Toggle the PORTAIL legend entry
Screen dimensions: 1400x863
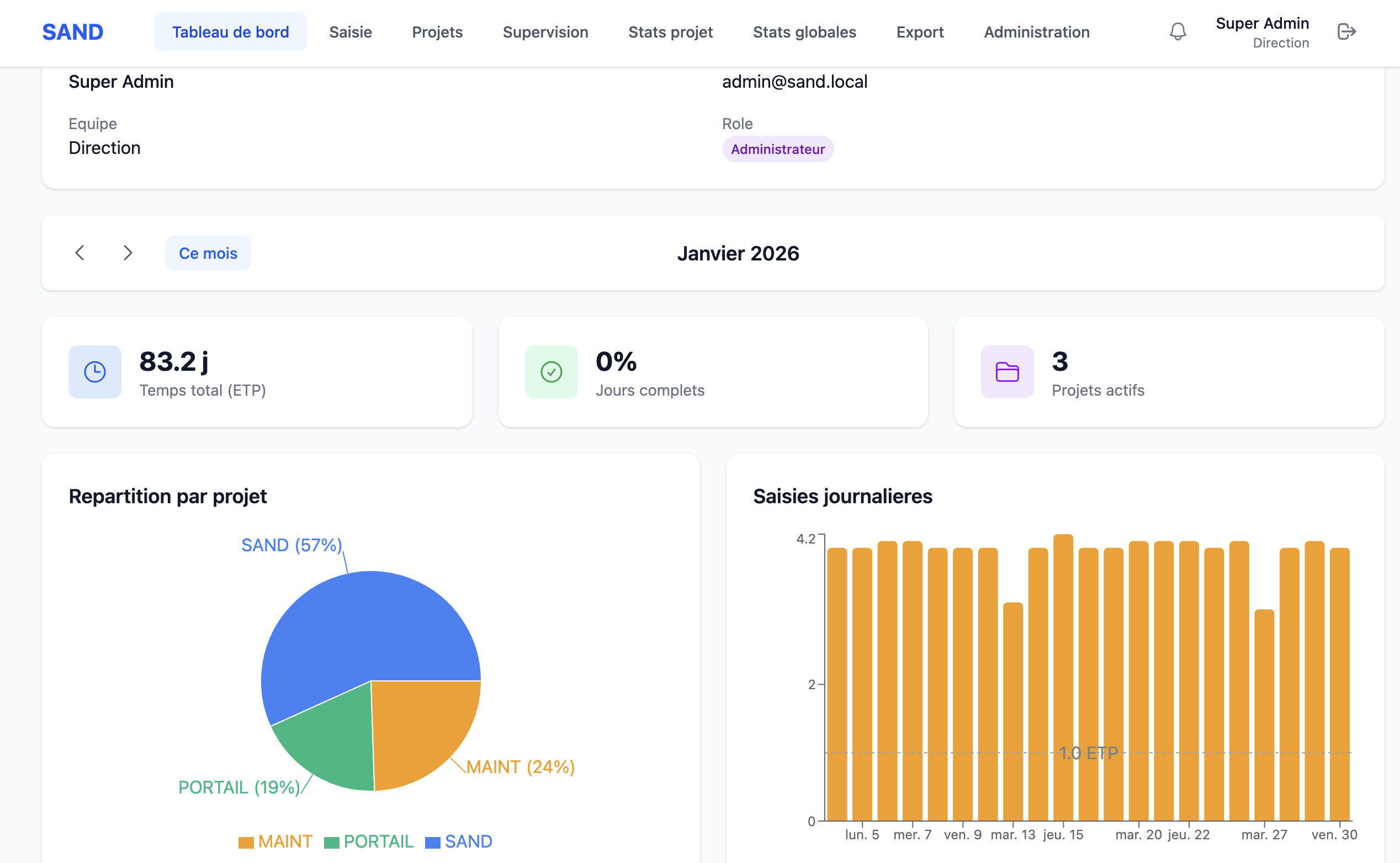369,841
